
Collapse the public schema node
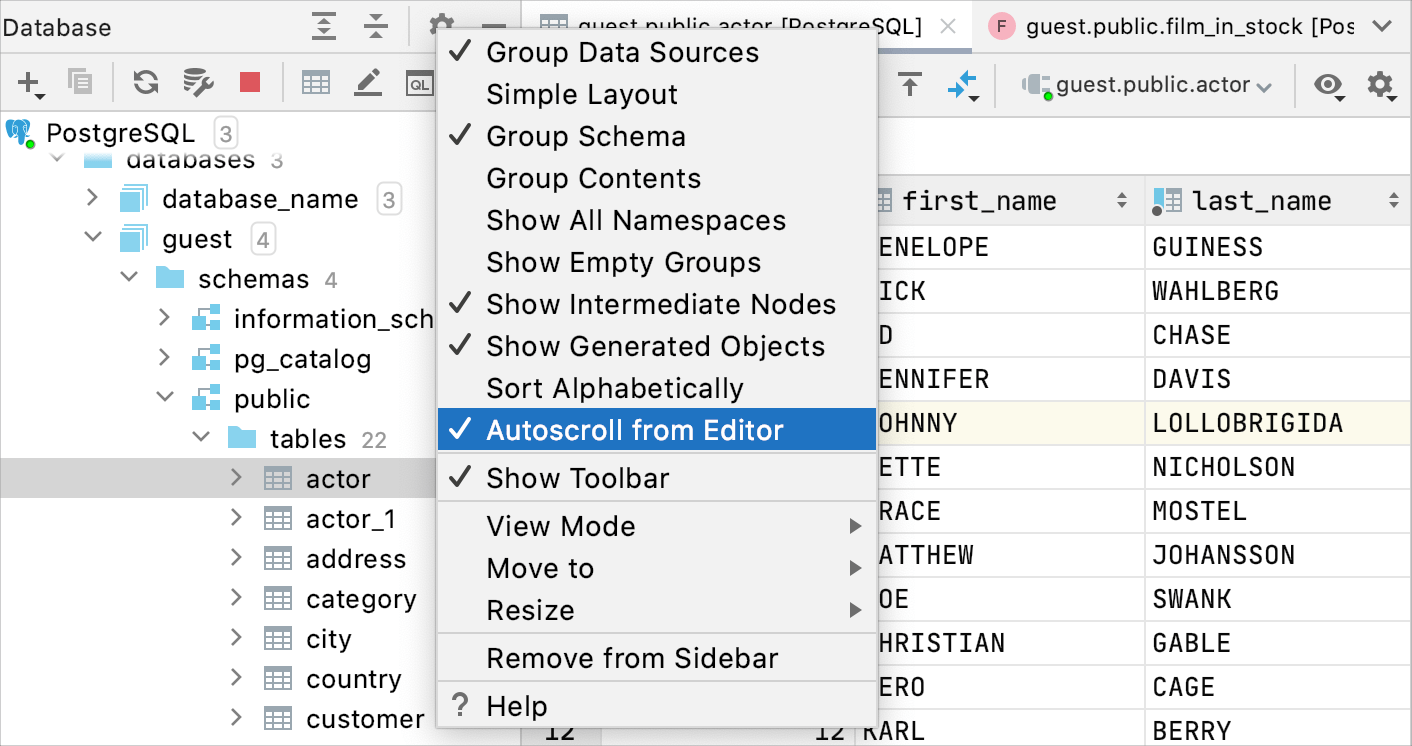[165, 398]
